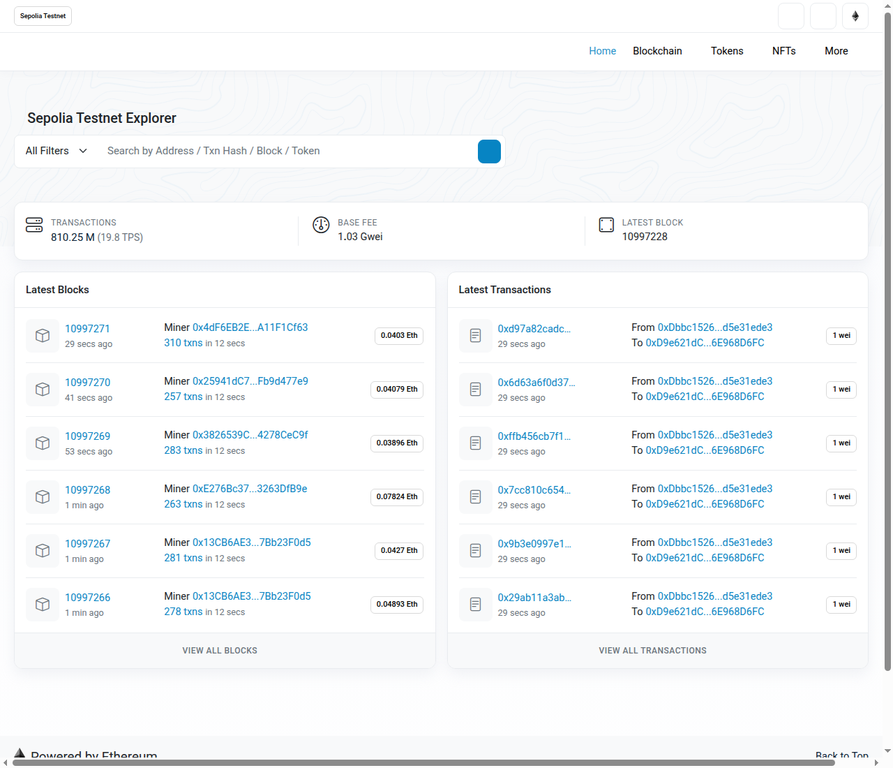Open the More menu

836,51
